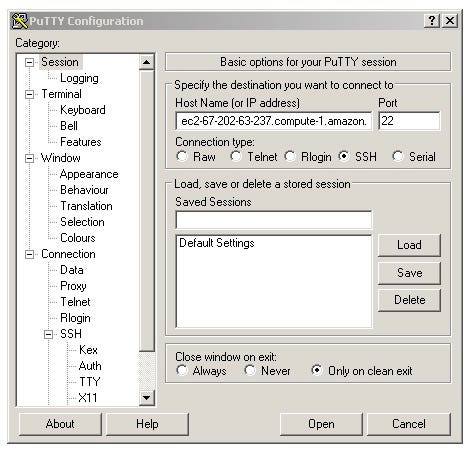Click the Host Name input field
Image resolution: width=473 pixels, height=453 pixels.
(273, 121)
